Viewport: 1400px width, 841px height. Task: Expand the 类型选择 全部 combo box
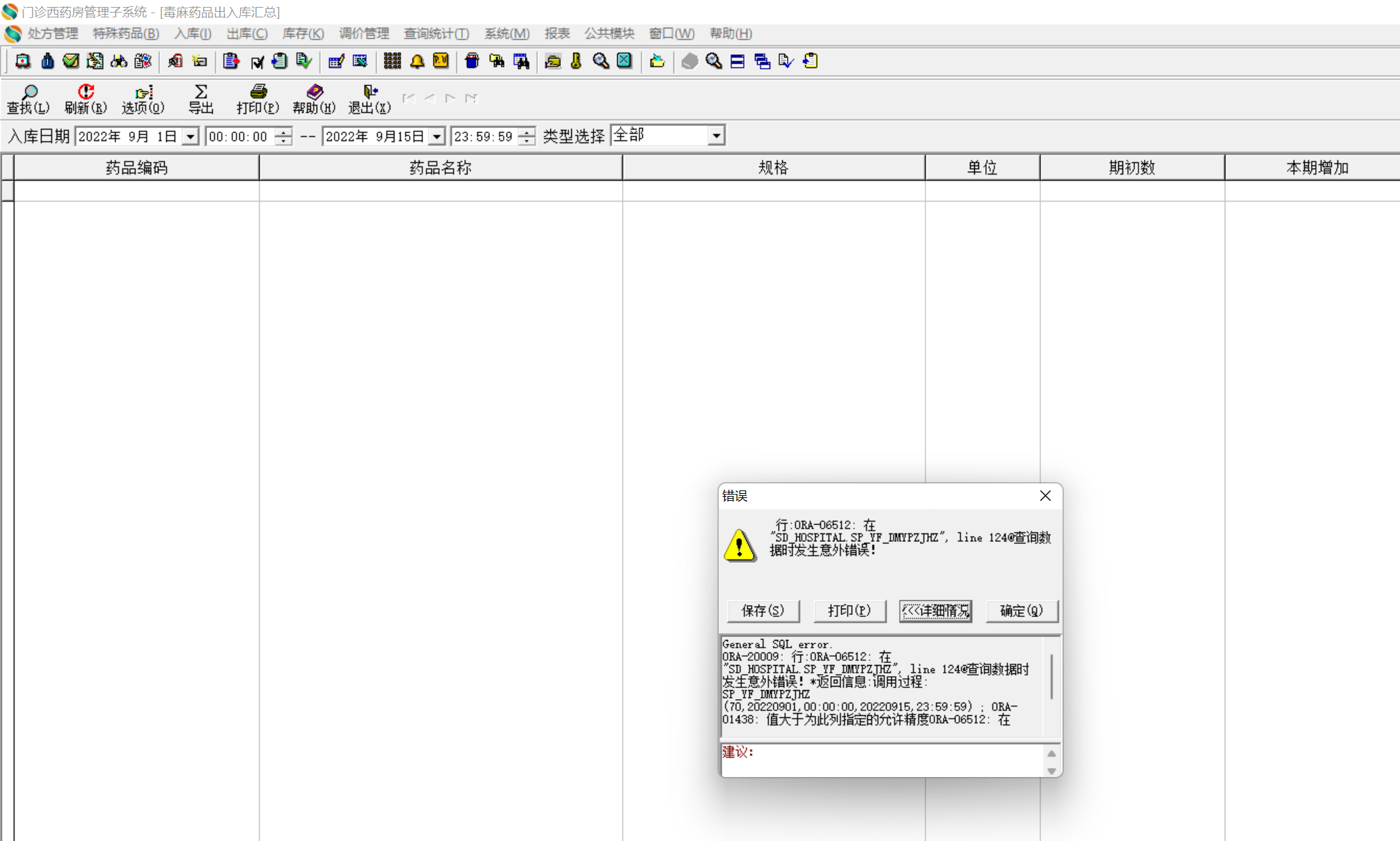[x=716, y=136]
